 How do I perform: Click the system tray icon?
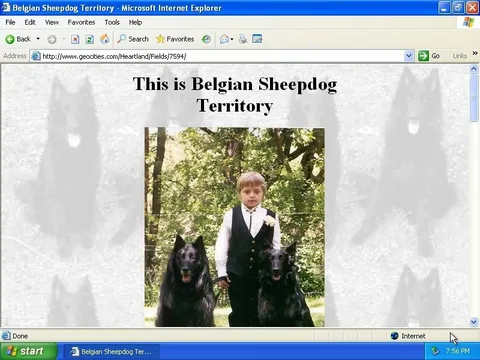435,351
